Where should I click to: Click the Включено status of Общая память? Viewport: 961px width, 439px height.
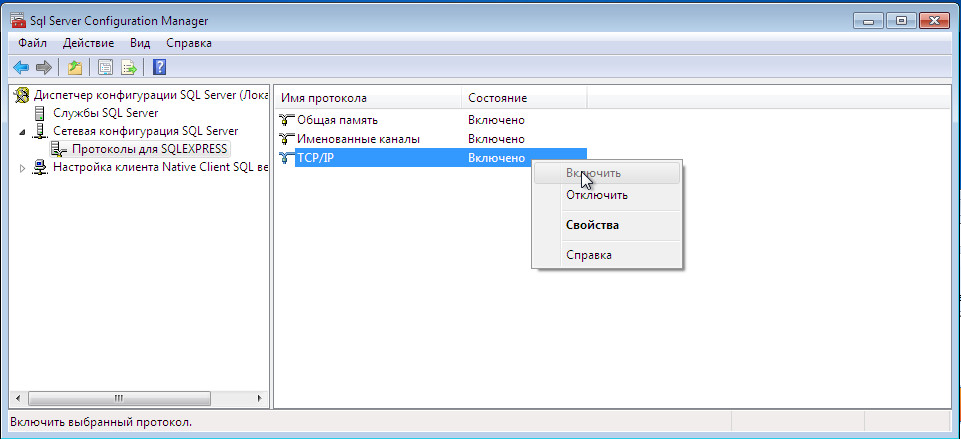496,120
